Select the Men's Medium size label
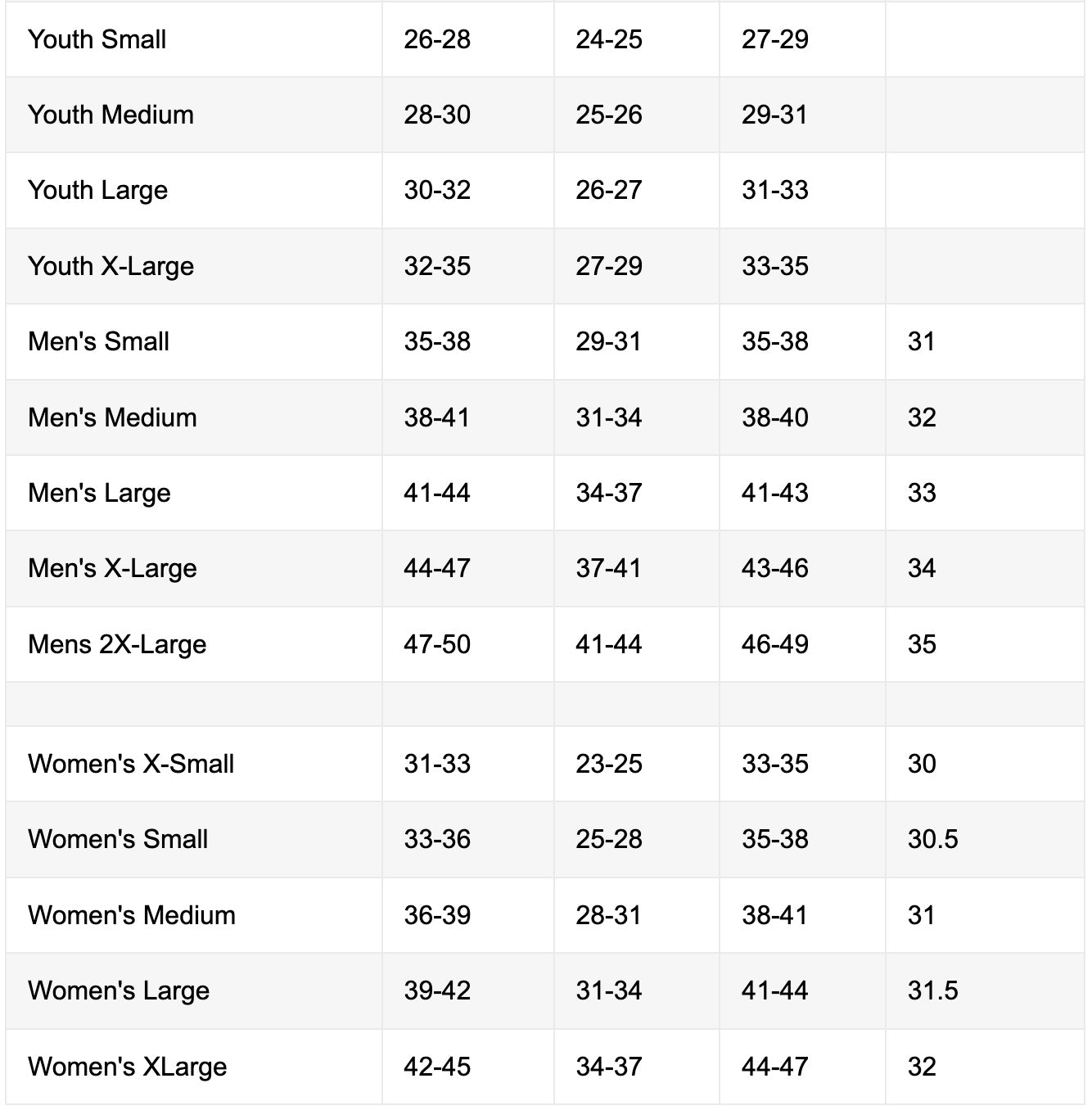The height and width of the screenshot is (1110, 1092). 112,417
